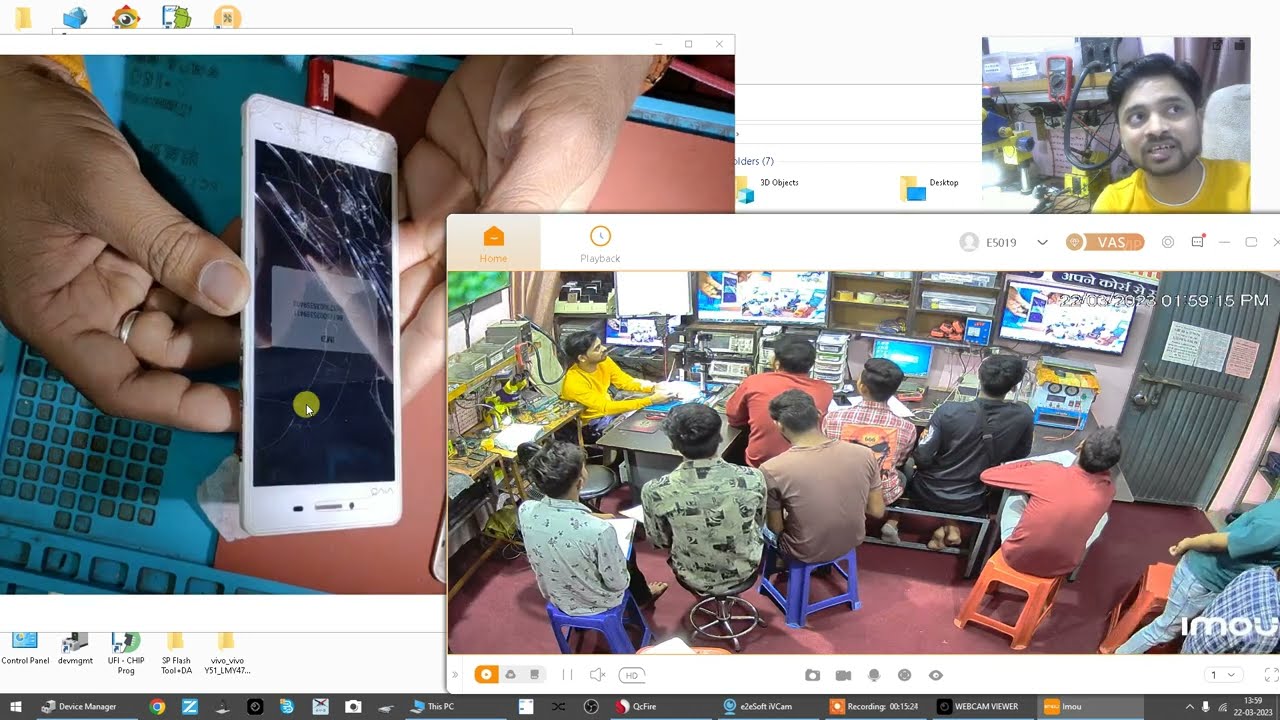Switch to the Playback tab in Imou
The height and width of the screenshot is (720, 1280).
tap(600, 244)
